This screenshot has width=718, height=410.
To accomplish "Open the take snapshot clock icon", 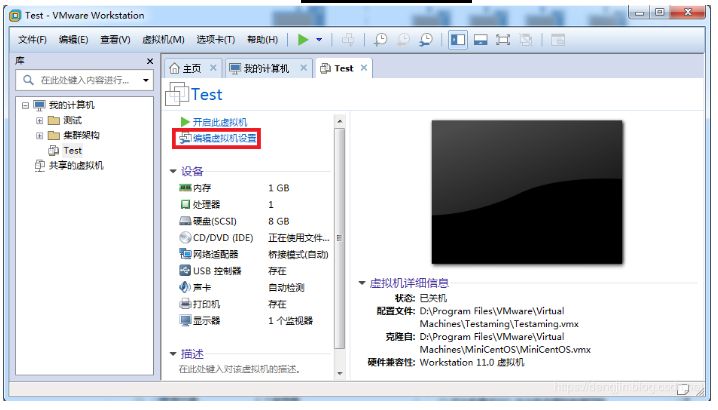I will click(380, 40).
